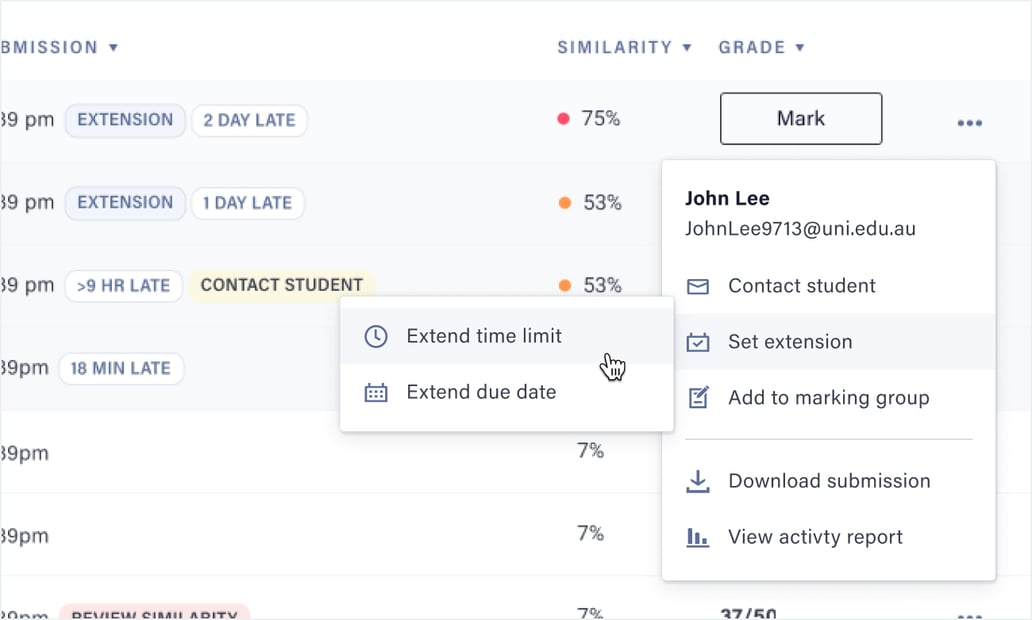Click the REVIEW SIMILARITY badge
The height and width of the screenshot is (620, 1032).
[155, 614]
